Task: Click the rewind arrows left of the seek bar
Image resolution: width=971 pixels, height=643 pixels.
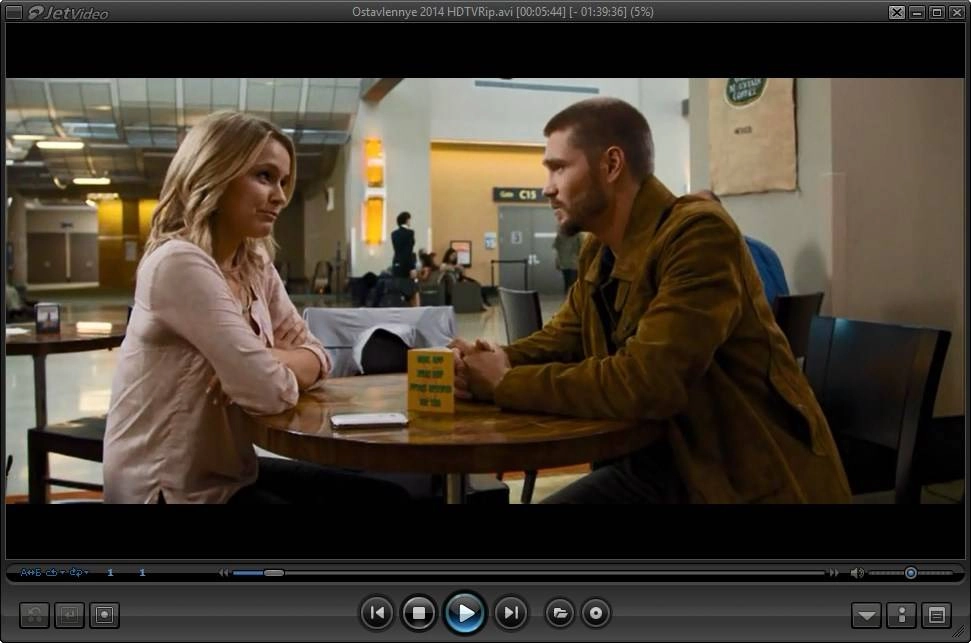Action: pyautogui.click(x=224, y=573)
